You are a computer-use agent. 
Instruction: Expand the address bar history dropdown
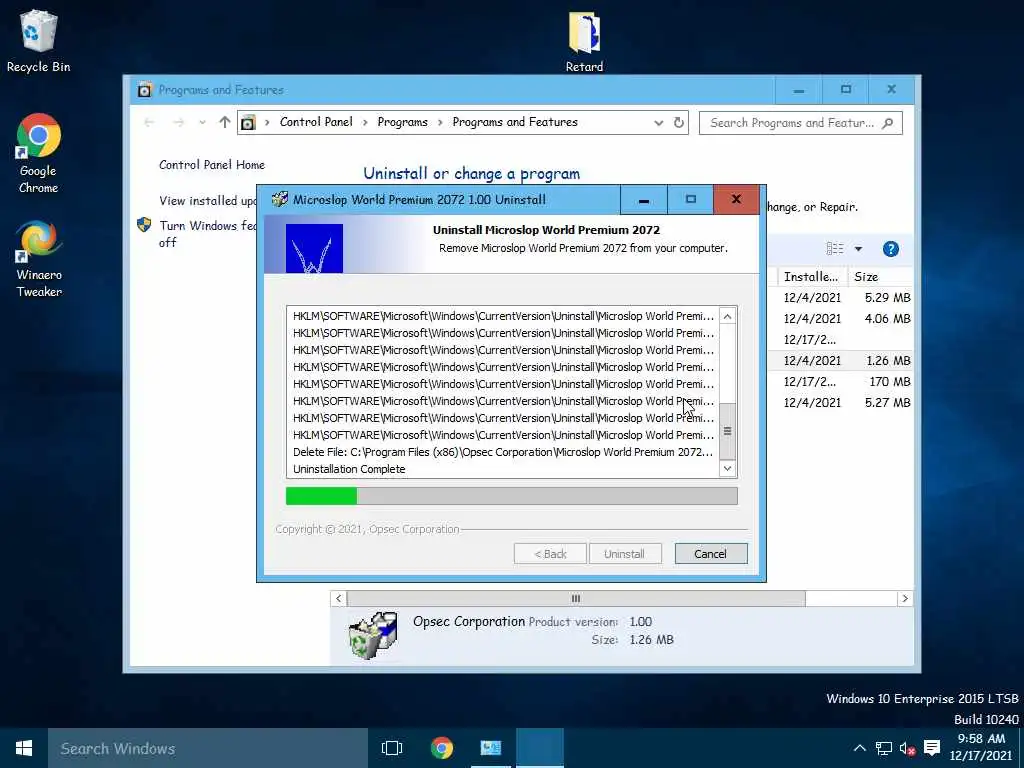coord(658,123)
